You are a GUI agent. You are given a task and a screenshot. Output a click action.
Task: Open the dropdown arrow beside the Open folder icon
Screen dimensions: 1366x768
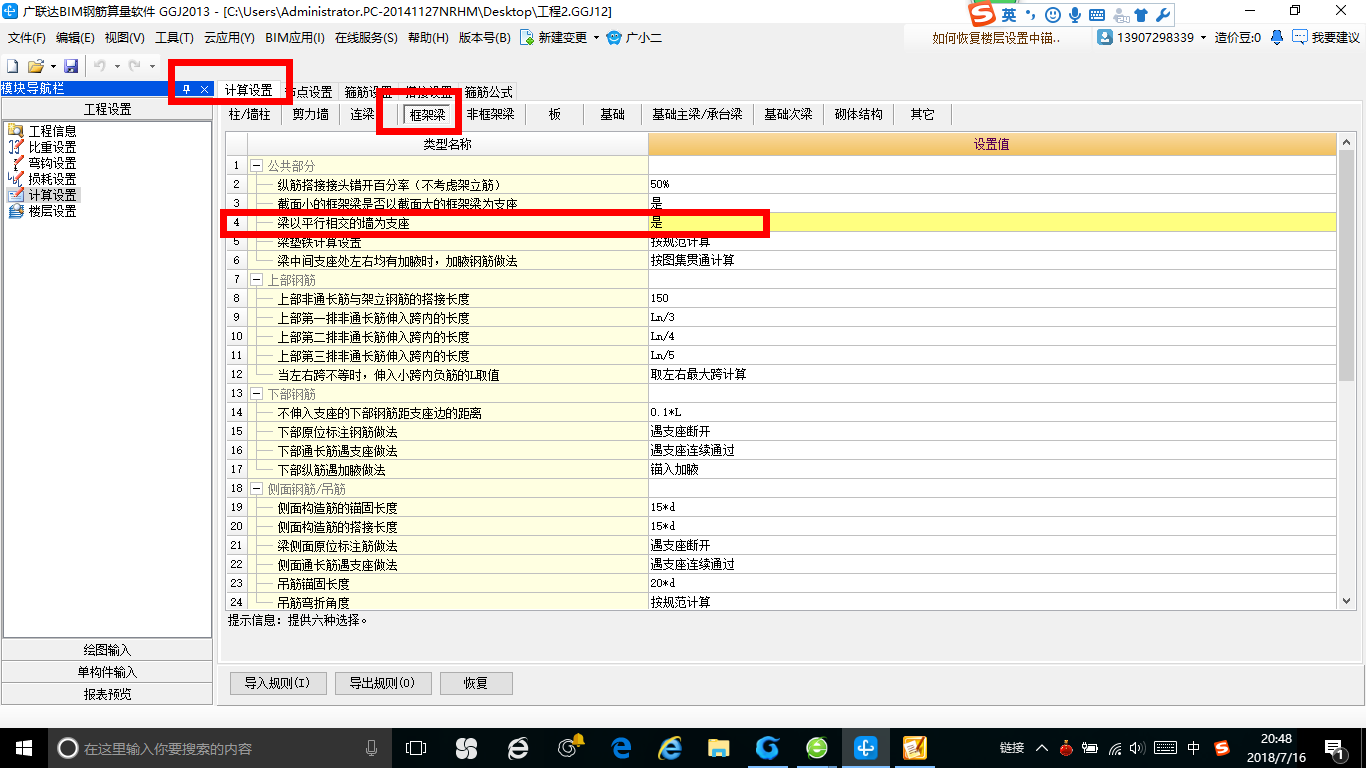point(52,66)
